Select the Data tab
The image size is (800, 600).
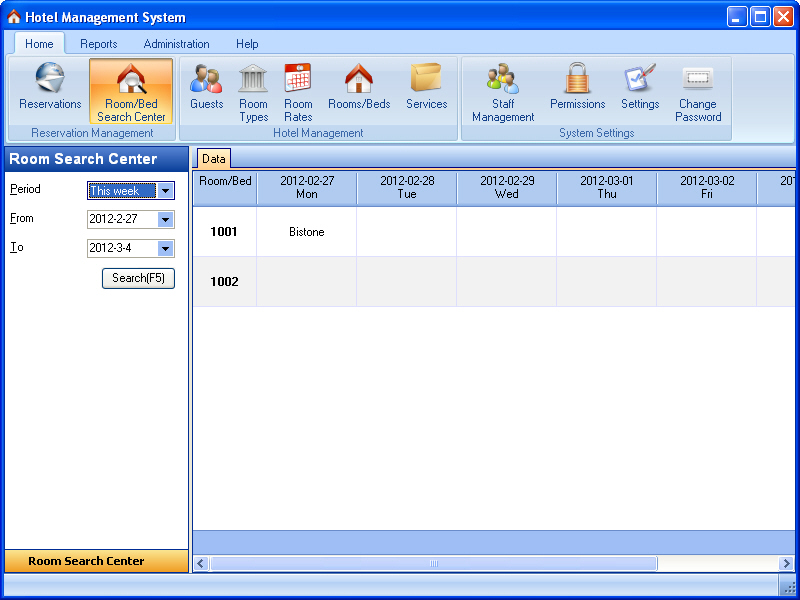[x=213, y=158]
